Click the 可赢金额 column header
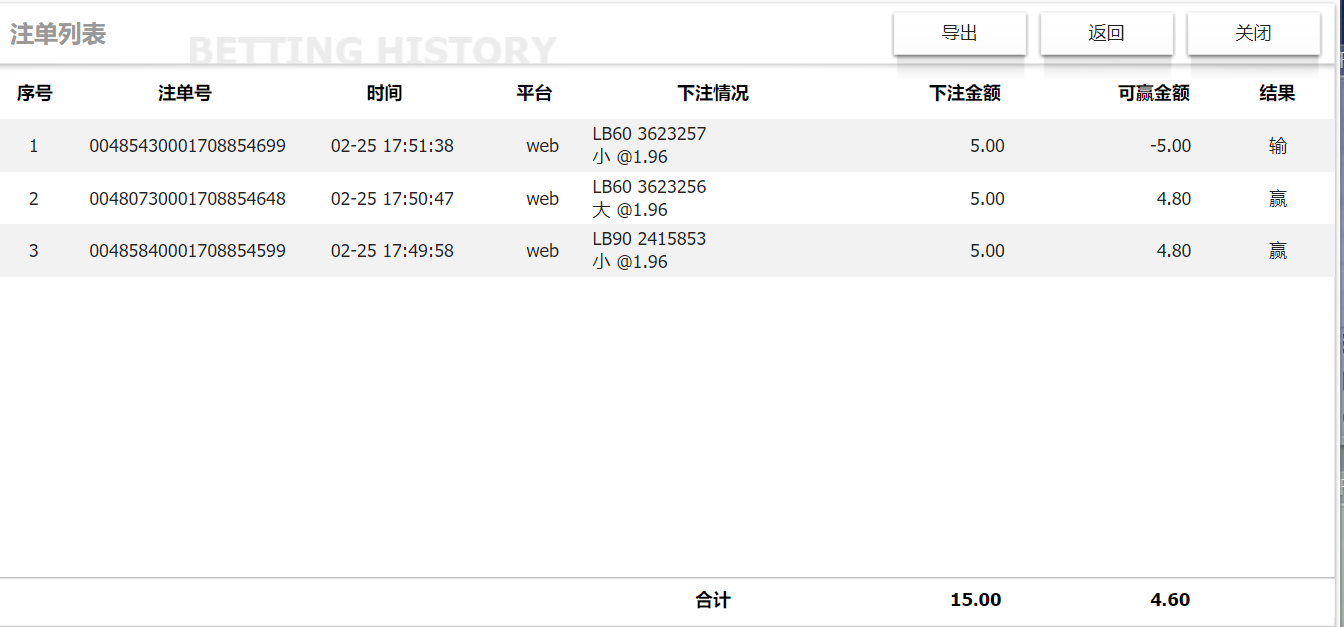The image size is (1344, 627). point(1154,93)
